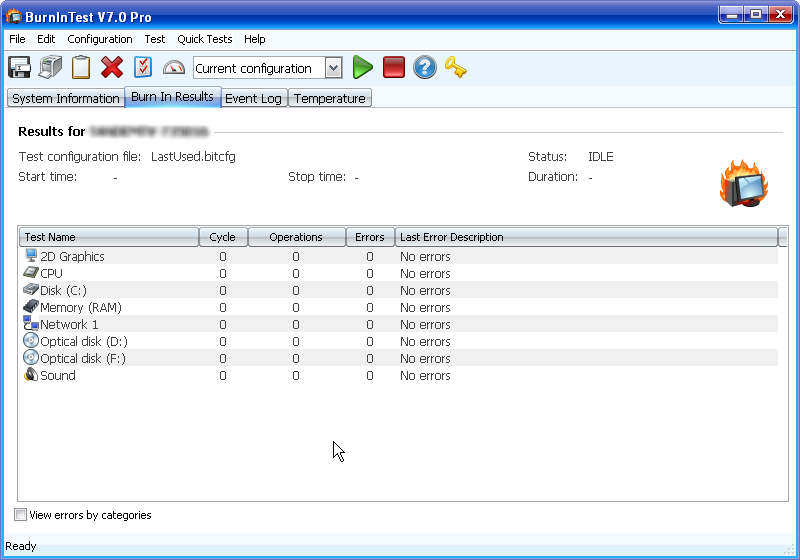The image size is (800, 560).
Task: Open the Test menu
Action: (155, 39)
